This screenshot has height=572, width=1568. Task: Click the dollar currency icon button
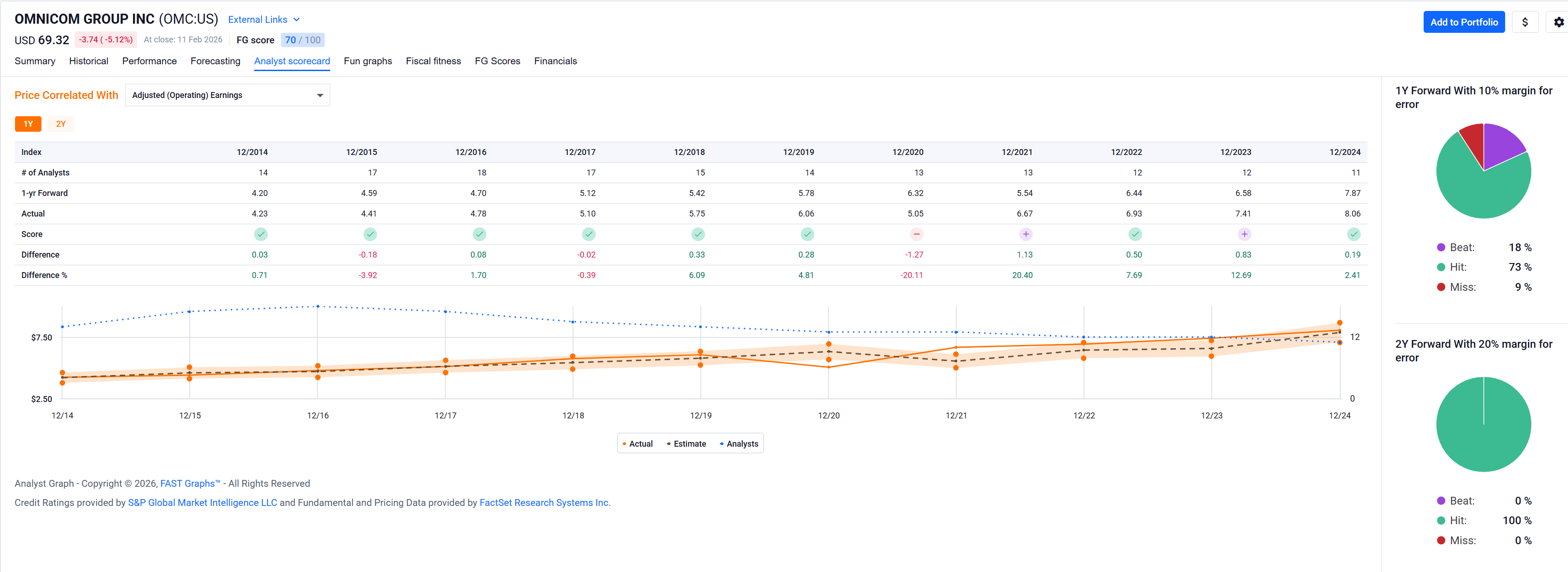pyautogui.click(x=1524, y=22)
